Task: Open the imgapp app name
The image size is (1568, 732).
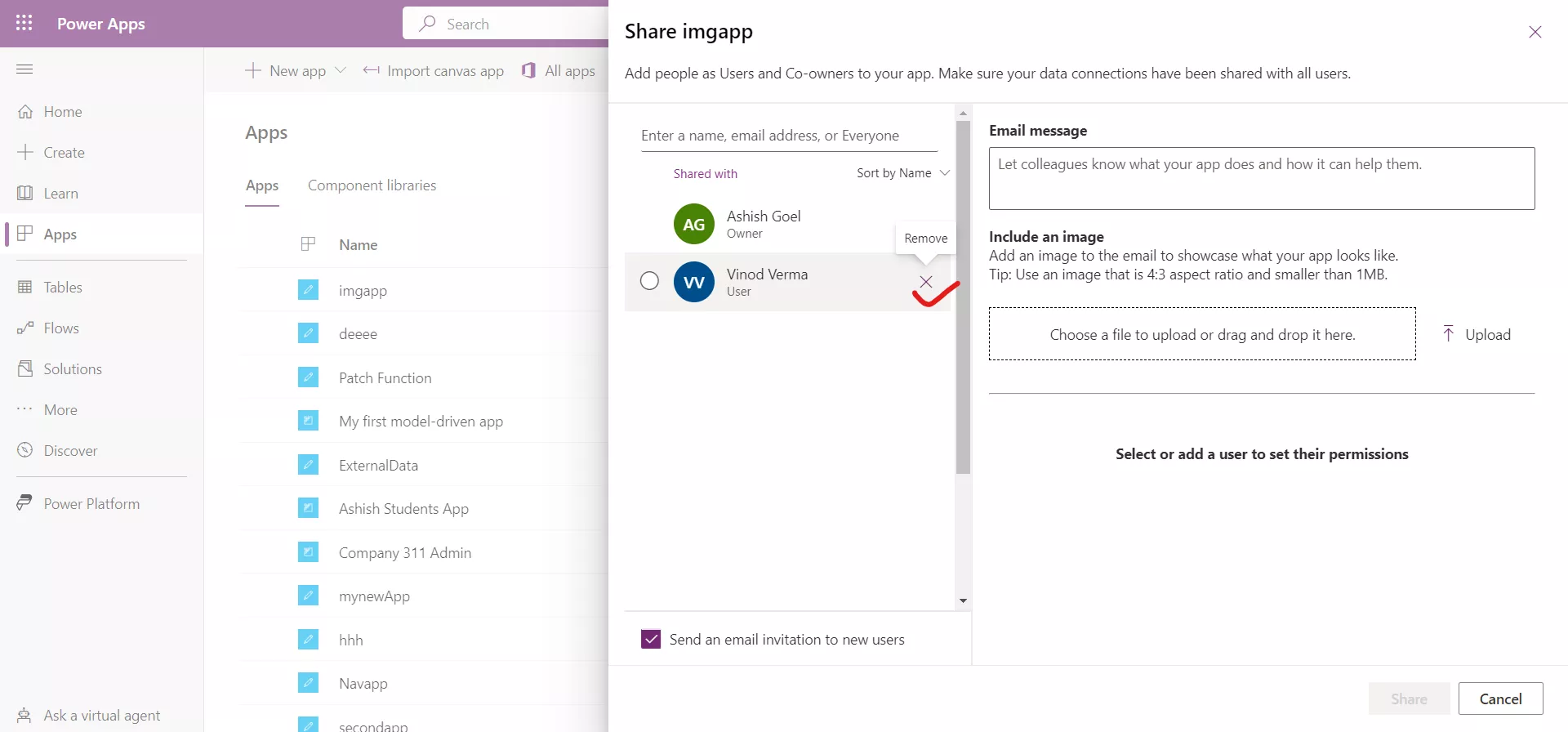Action: [x=363, y=291]
